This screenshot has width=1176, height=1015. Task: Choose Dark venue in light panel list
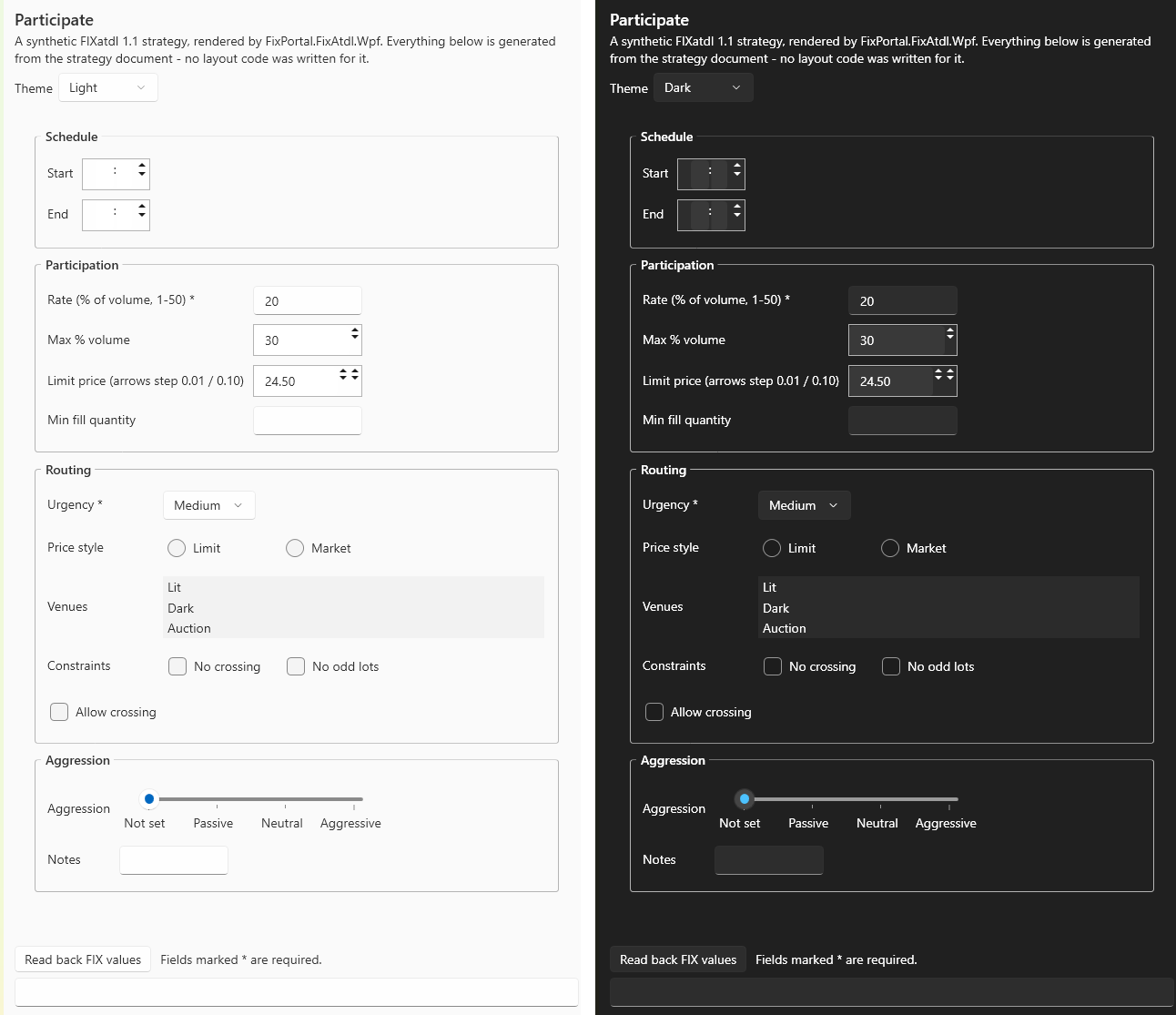coord(353,608)
